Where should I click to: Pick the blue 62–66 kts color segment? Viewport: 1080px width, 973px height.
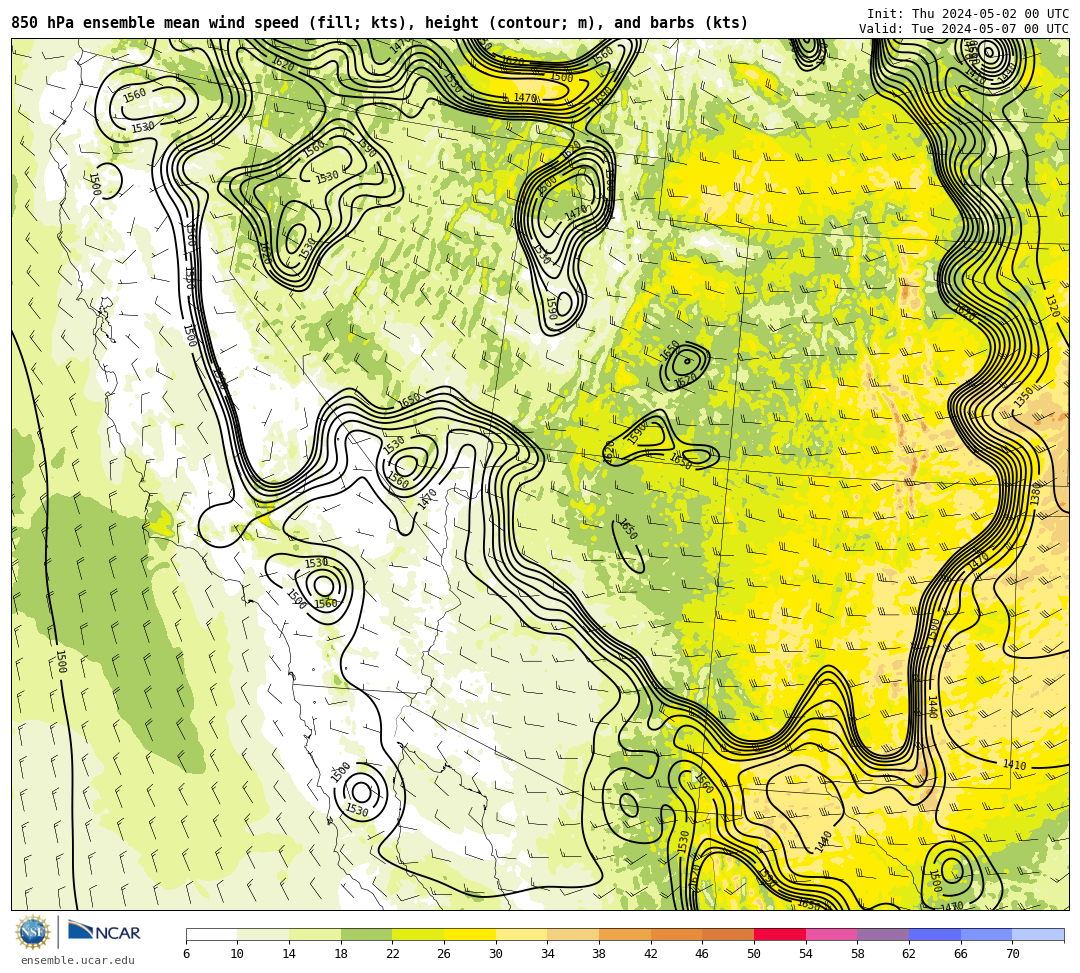click(x=935, y=934)
